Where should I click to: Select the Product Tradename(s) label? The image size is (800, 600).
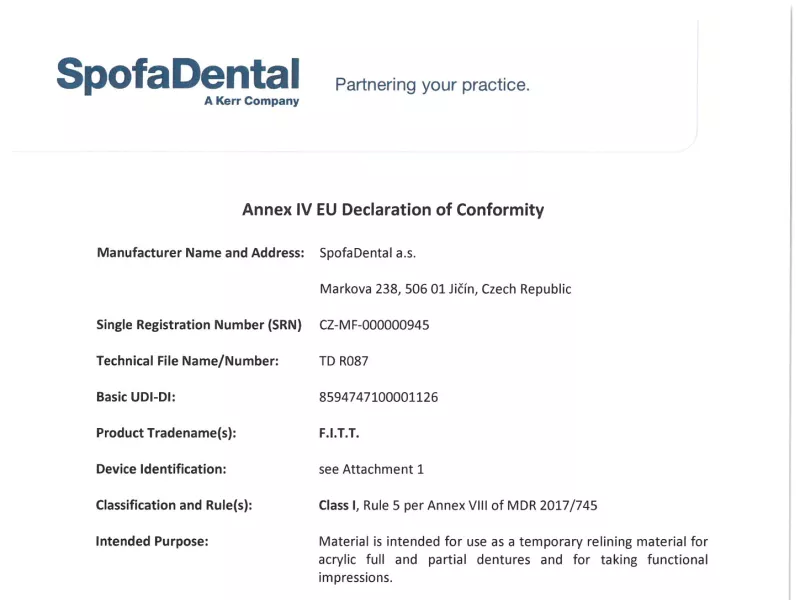point(166,433)
